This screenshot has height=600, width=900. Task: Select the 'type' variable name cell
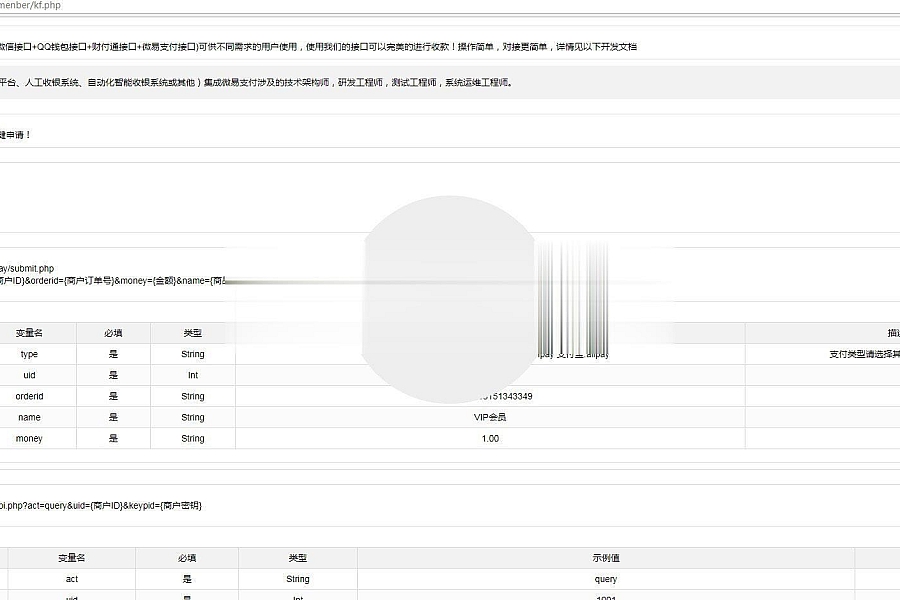pyautogui.click(x=29, y=354)
